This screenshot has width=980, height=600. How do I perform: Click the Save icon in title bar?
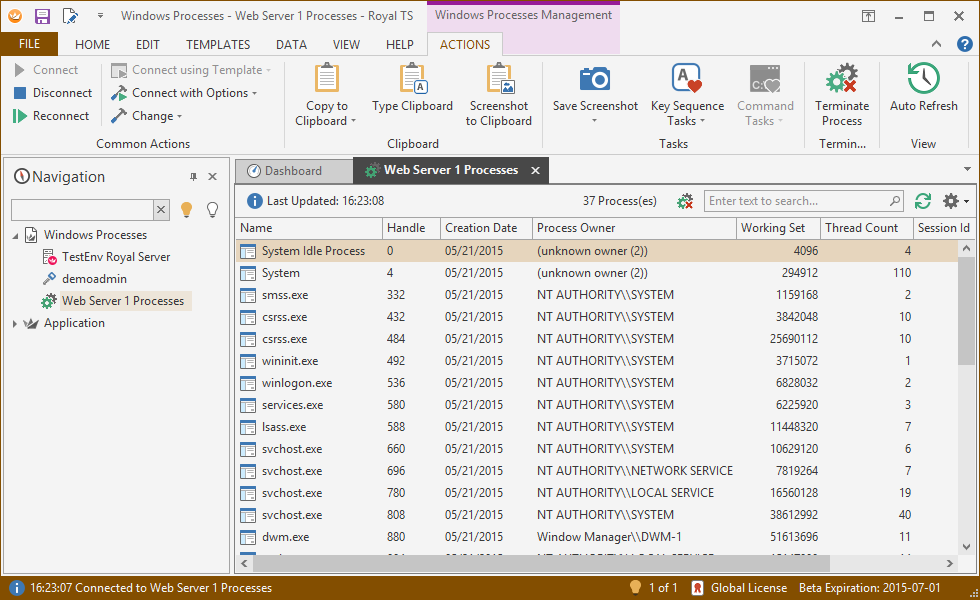pyautogui.click(x=42, y=16)
